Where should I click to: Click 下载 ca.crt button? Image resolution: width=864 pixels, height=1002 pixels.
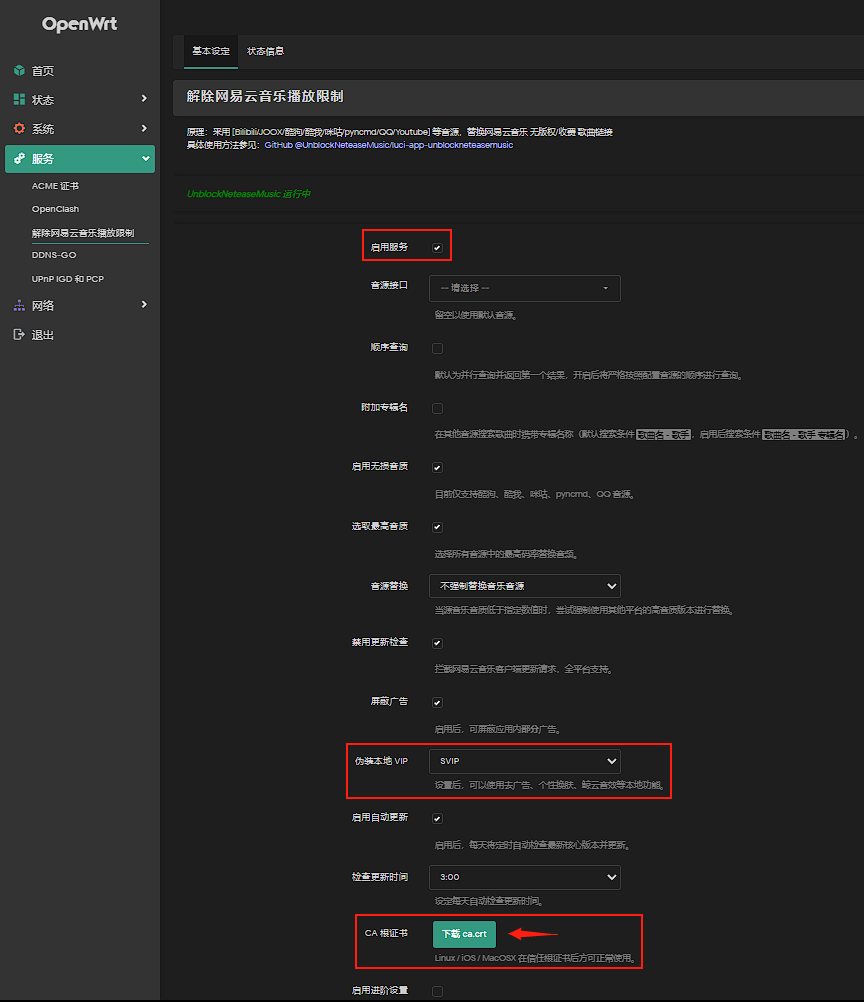pyautogui.click(x=464, y=934)
